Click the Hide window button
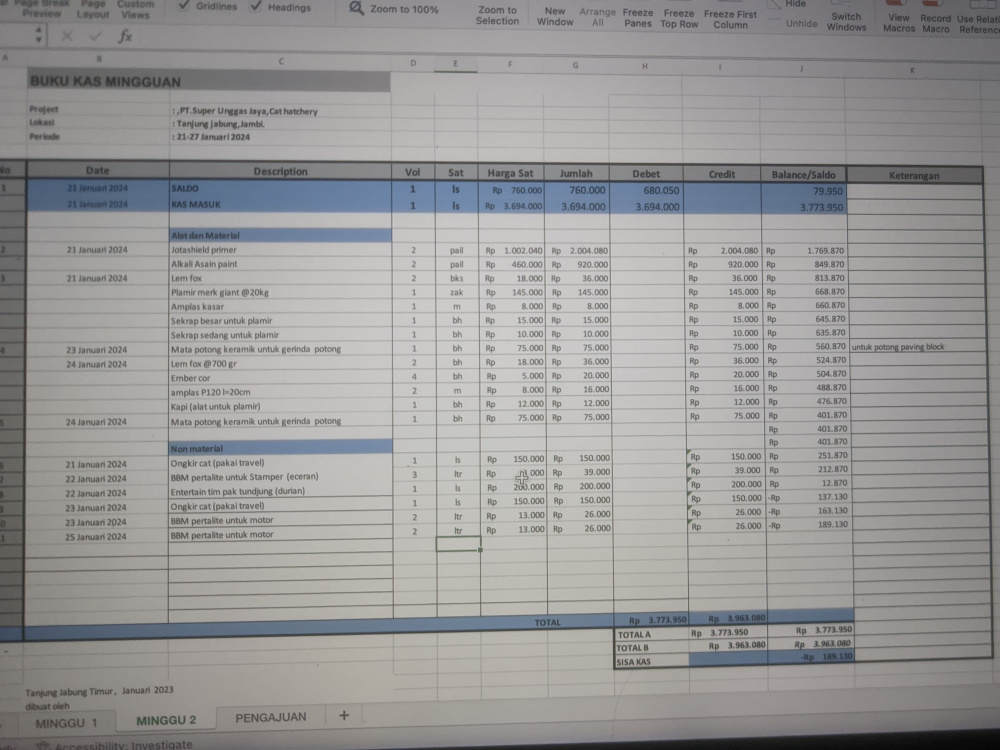Viewport: 1000px width, 750px height. pos(795,4)
